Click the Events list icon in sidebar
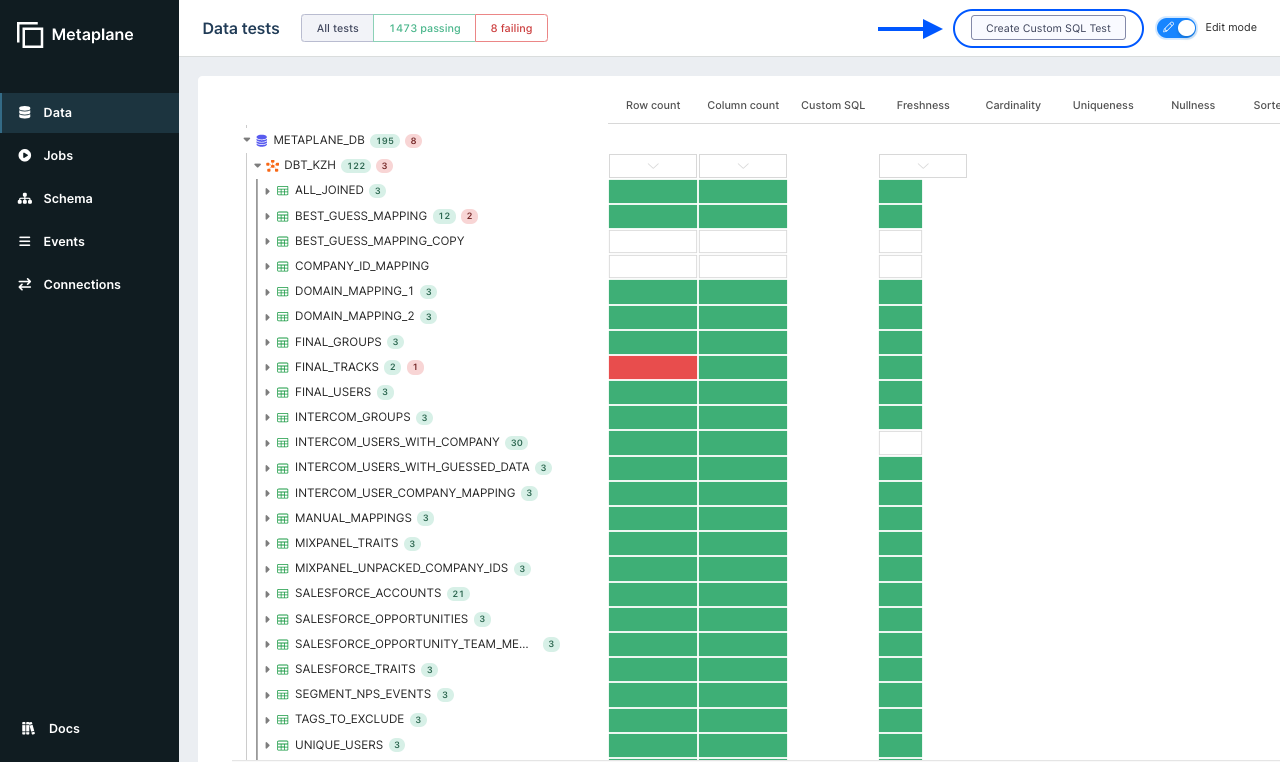Image resolution: width=1280 pixels, height=762 pixels. click(x=25, y=242)
